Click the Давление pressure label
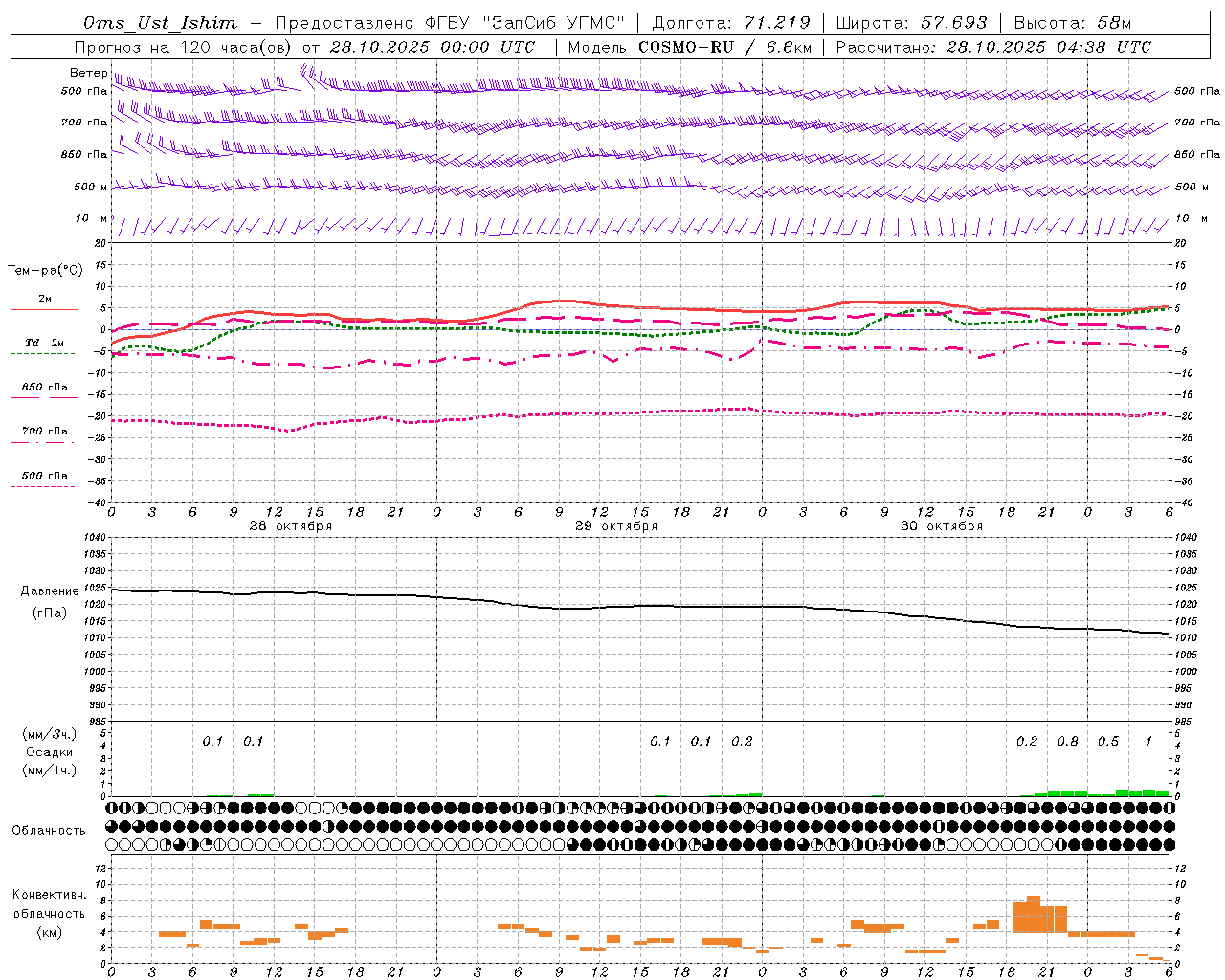The height and width of the screenshot is (980, 1225). (x=50, y=591)
